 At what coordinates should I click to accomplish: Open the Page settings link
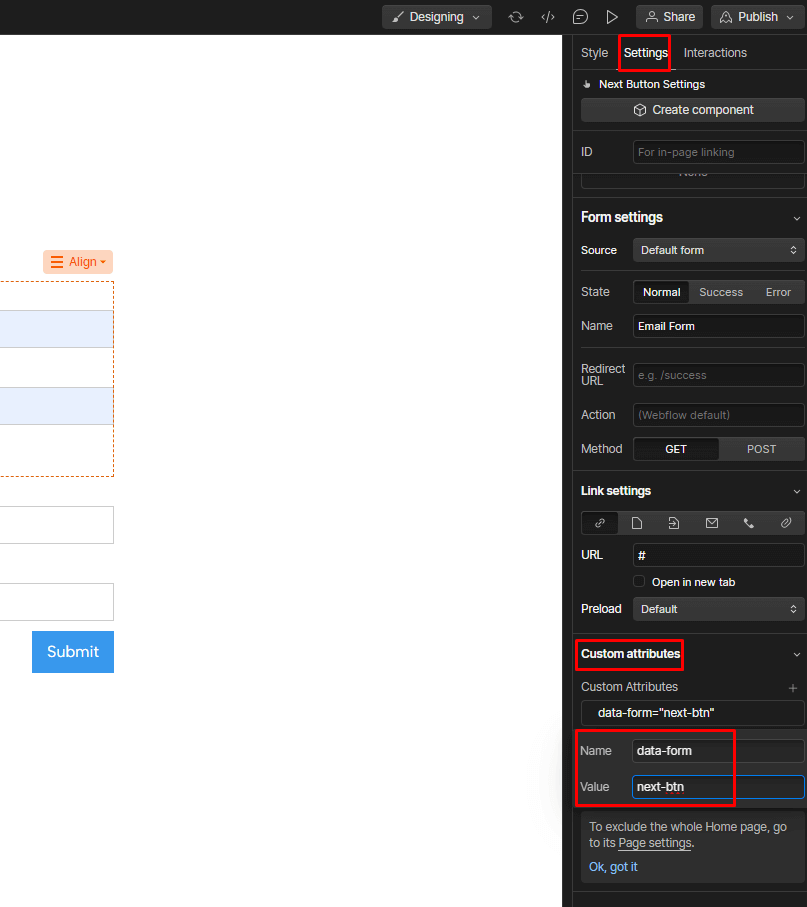[655, 843]
